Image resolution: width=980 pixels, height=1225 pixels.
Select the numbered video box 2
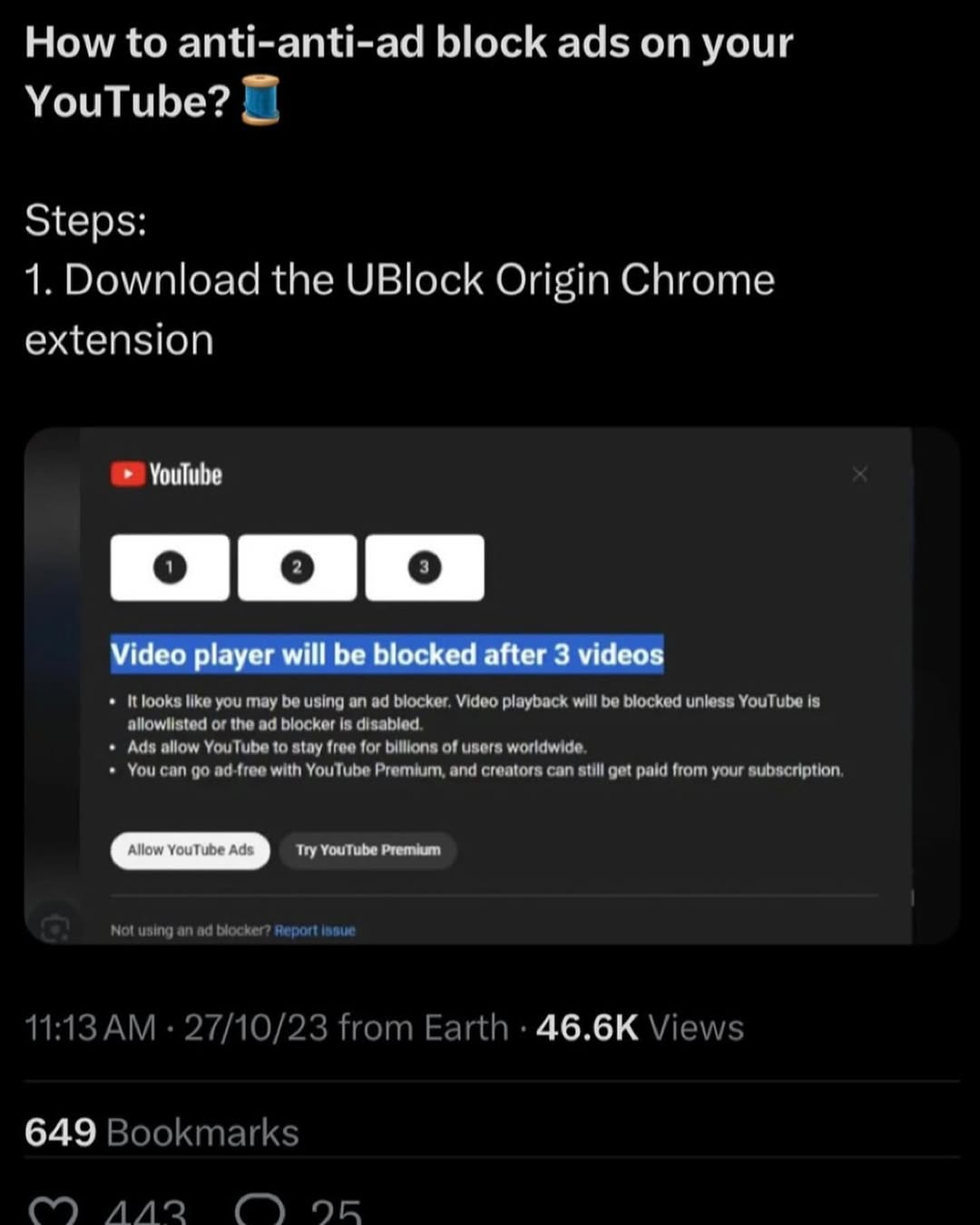297,568
